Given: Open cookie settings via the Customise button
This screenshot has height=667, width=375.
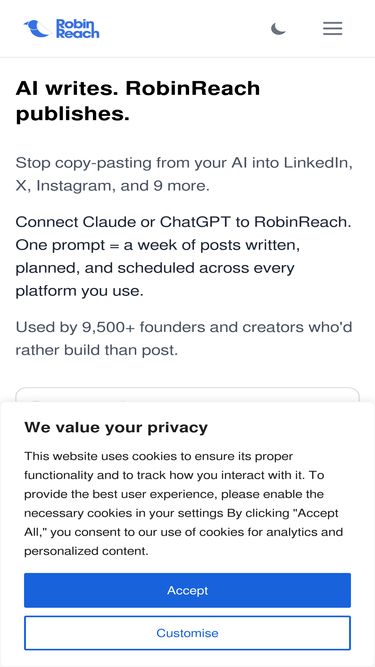Looking at the screenshot, I should click(188, 633).
